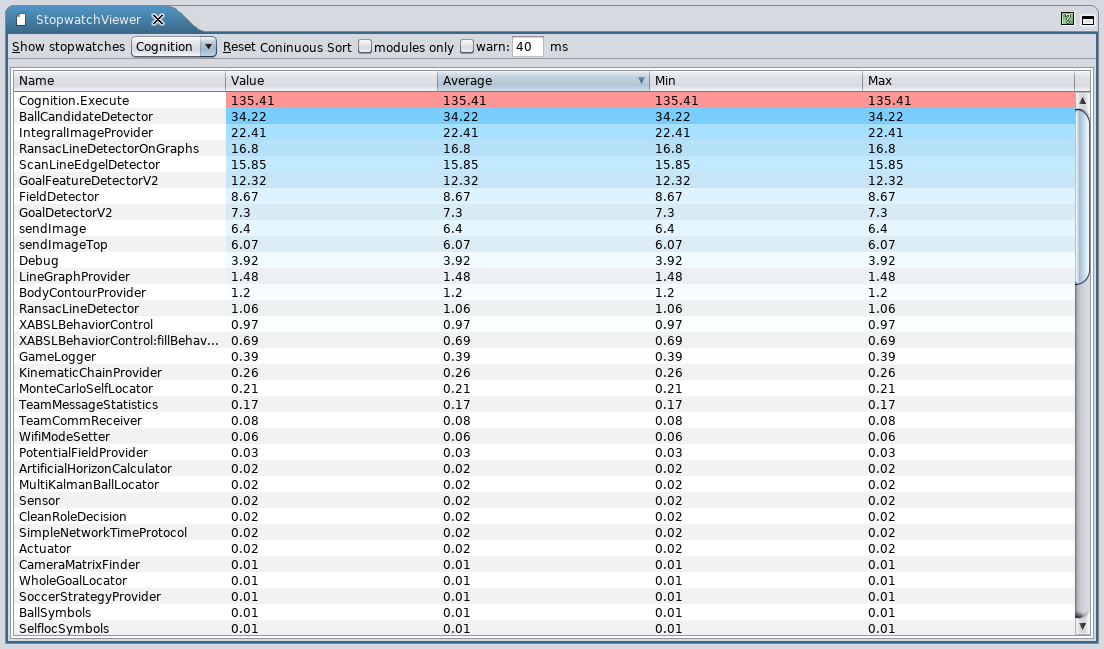Click the Average column sort arrow
This screenshot has height=649, width=1104.
pos(641,81)
